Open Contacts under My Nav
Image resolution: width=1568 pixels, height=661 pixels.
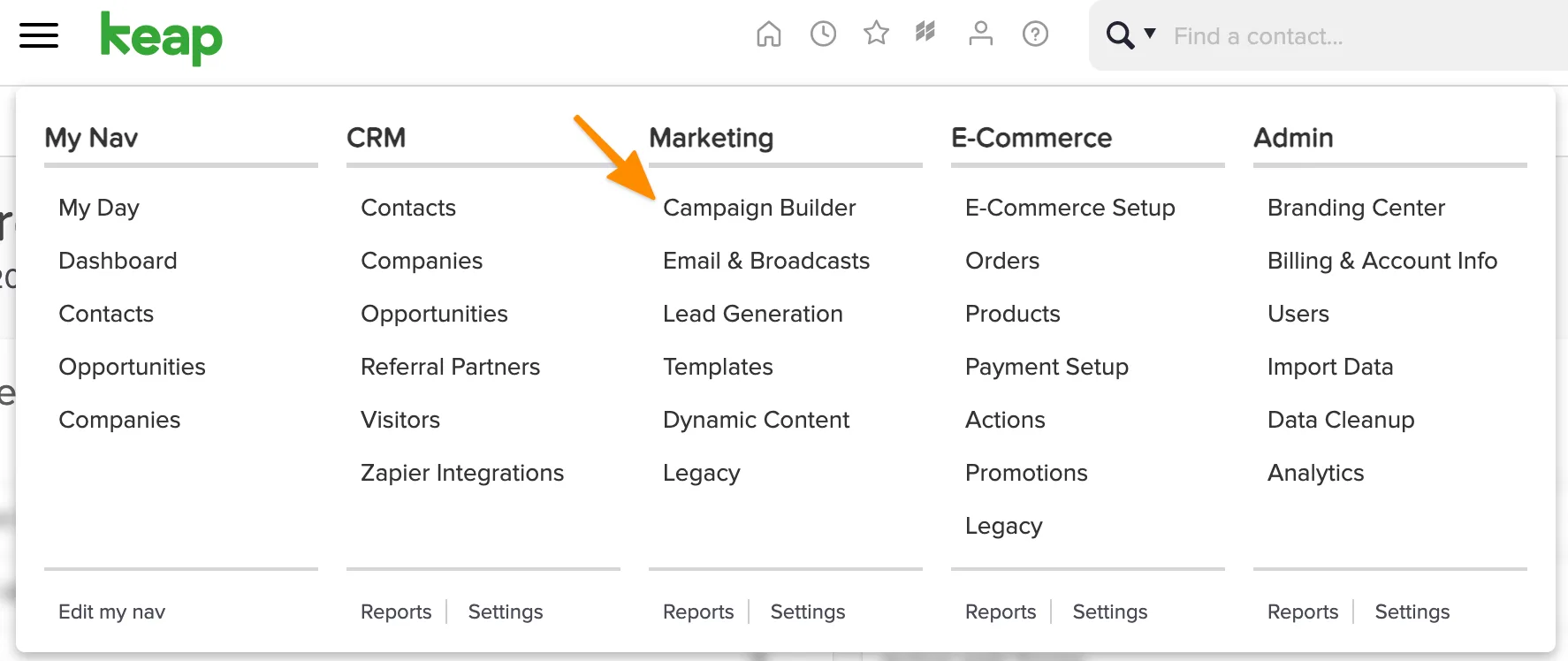pos(106,314)
